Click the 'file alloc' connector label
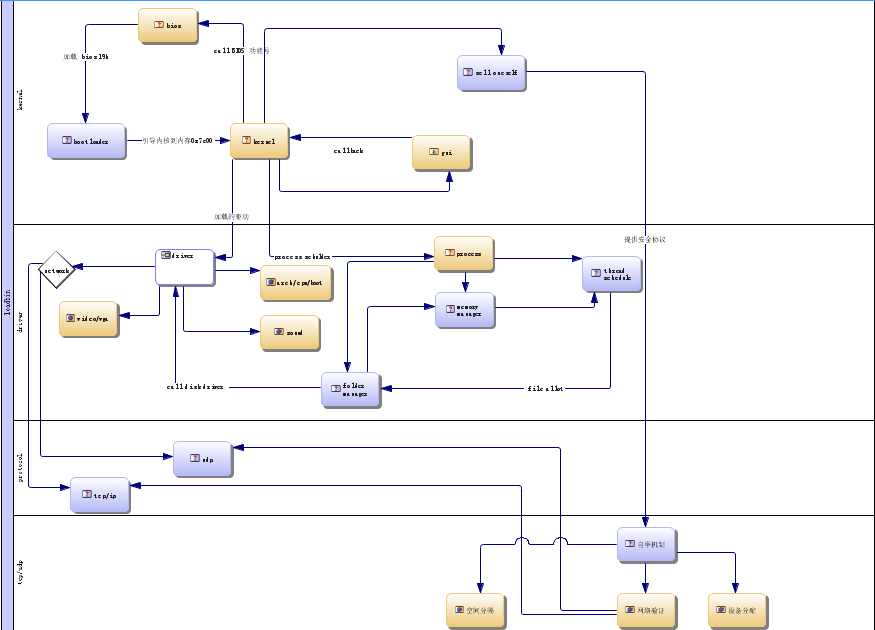 click(x=545, y=388)
